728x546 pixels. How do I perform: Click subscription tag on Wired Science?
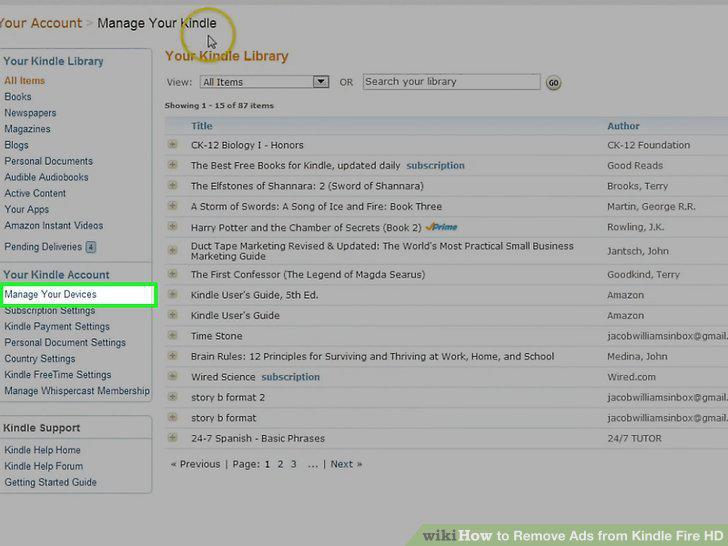pyautogui.click(x=290, y=377)
